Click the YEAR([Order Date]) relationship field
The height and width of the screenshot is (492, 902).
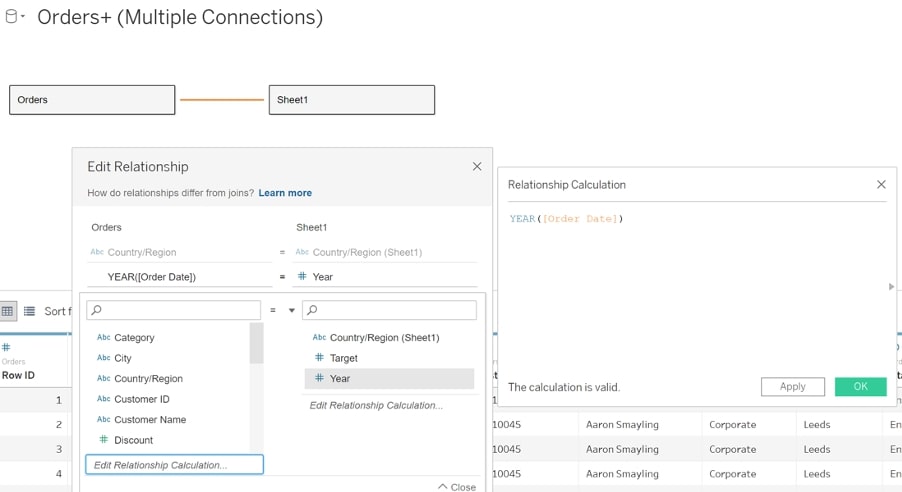click(179, 277)
